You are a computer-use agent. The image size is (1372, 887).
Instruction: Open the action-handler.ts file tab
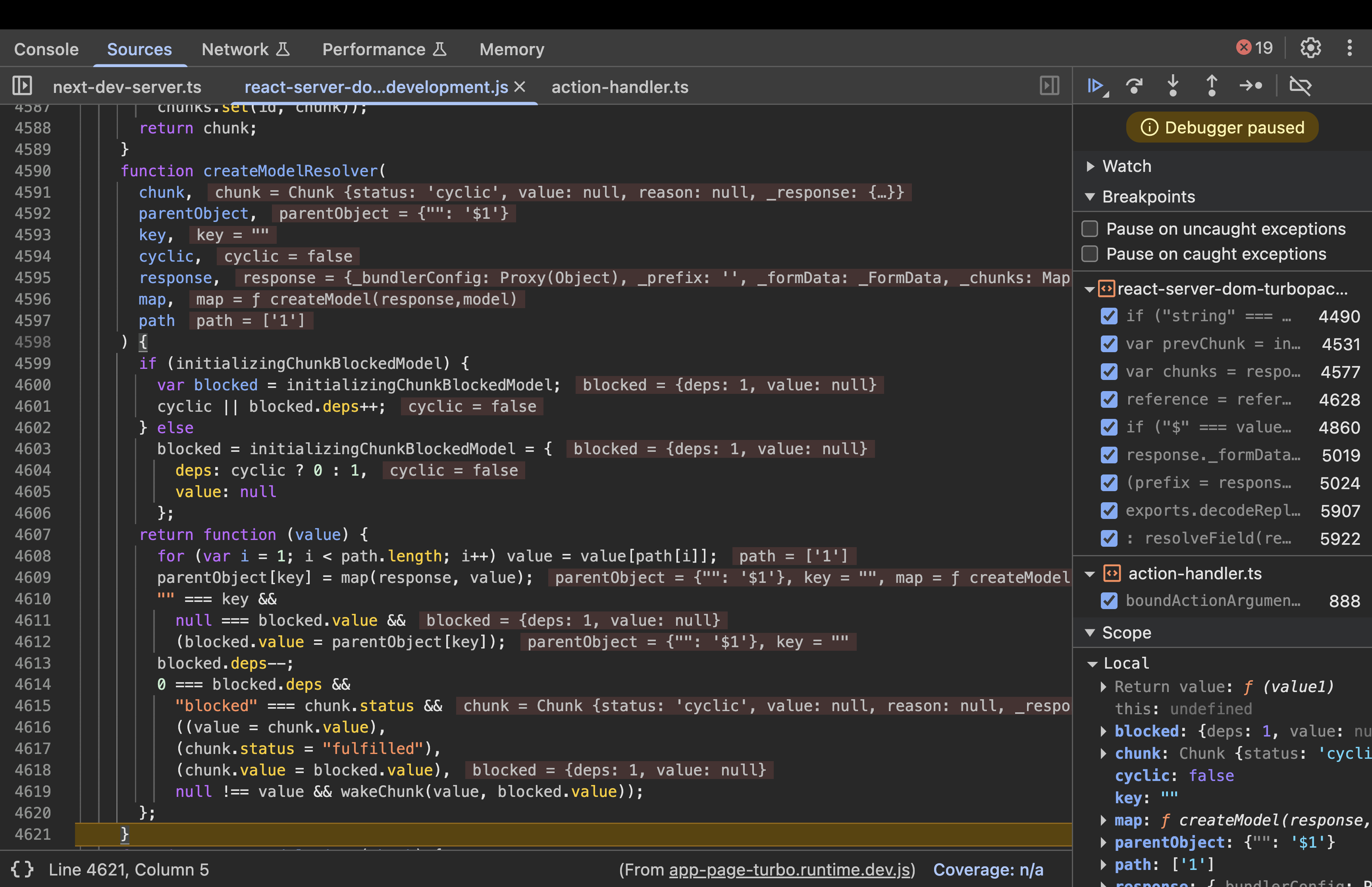point(619,87)
